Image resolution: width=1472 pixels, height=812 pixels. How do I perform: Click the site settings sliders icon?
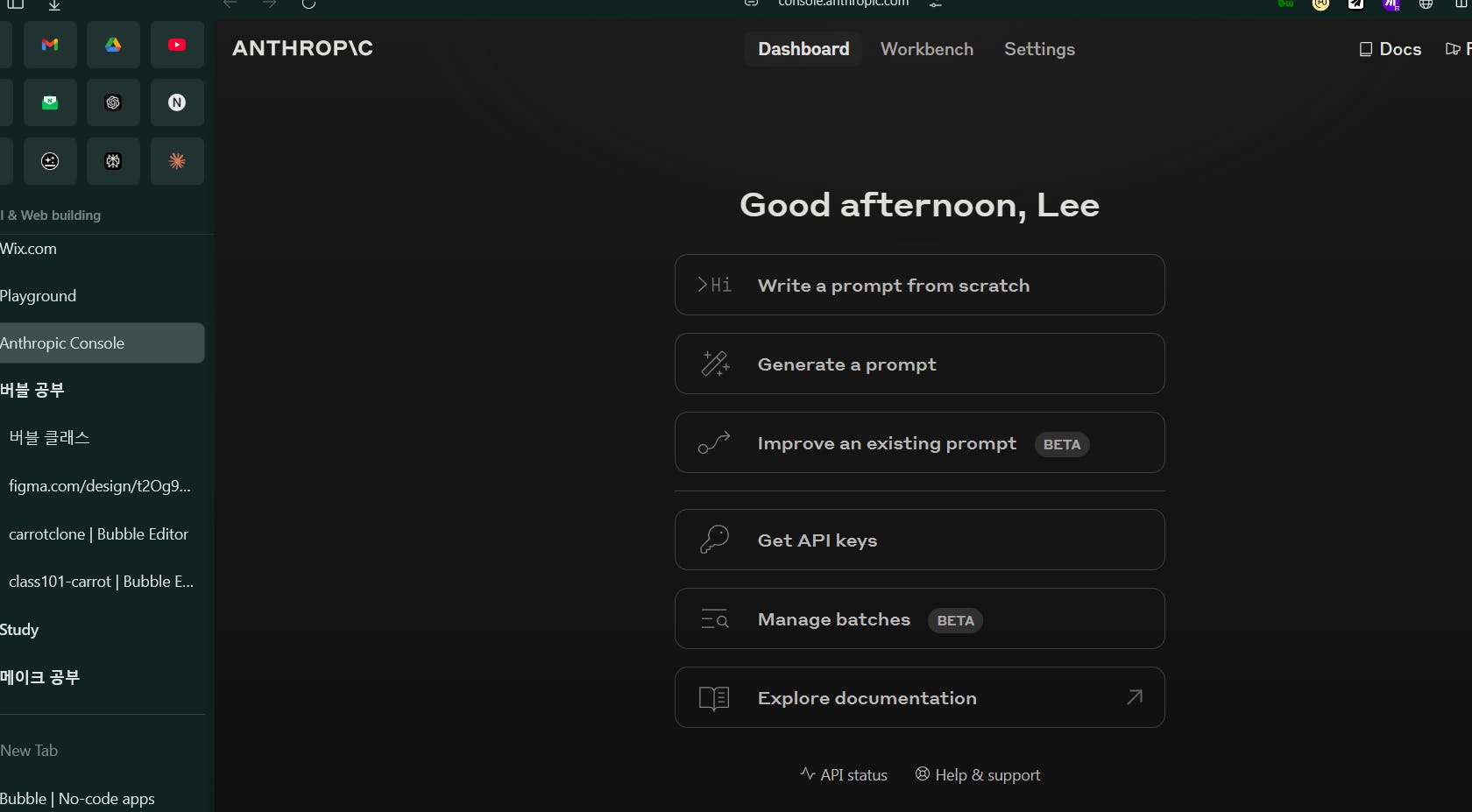tap(936, 4)
